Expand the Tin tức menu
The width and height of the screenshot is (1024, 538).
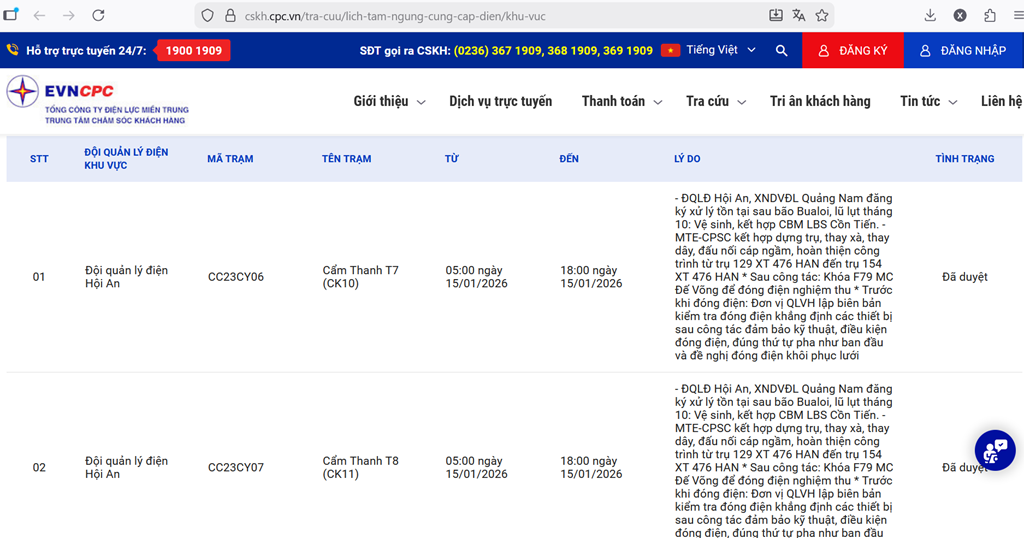pos(928,101)
